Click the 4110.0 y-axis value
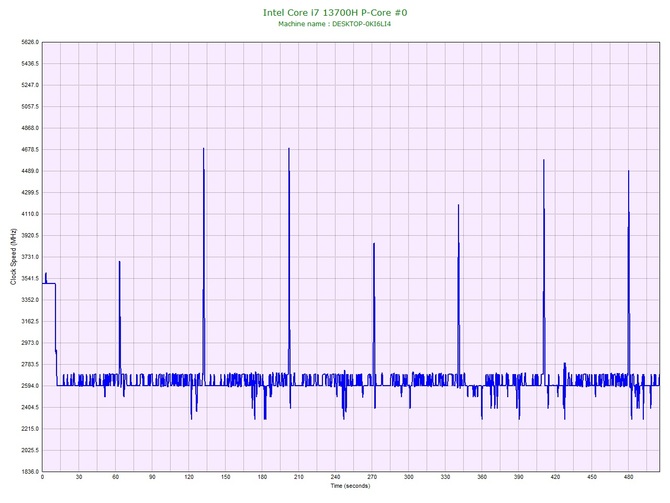 coord(30,214)
